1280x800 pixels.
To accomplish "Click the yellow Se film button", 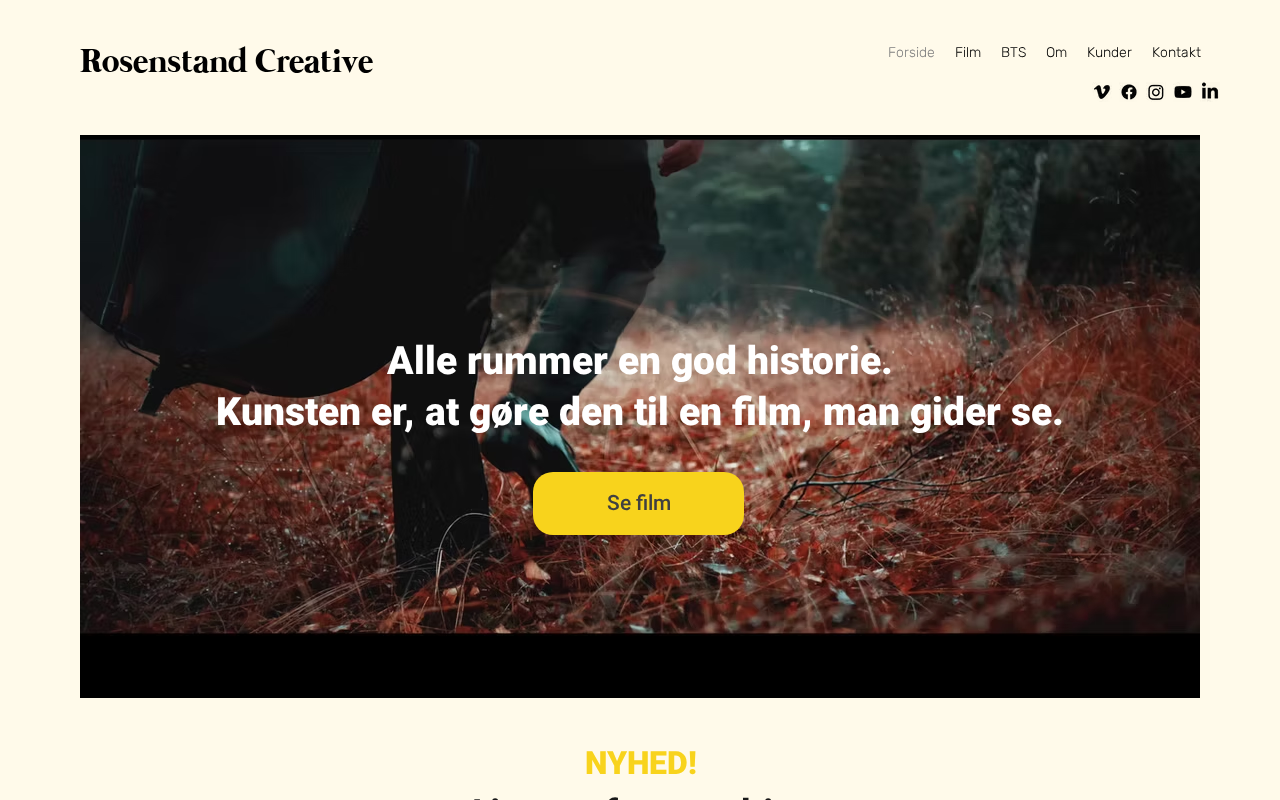I will point(638,503).
